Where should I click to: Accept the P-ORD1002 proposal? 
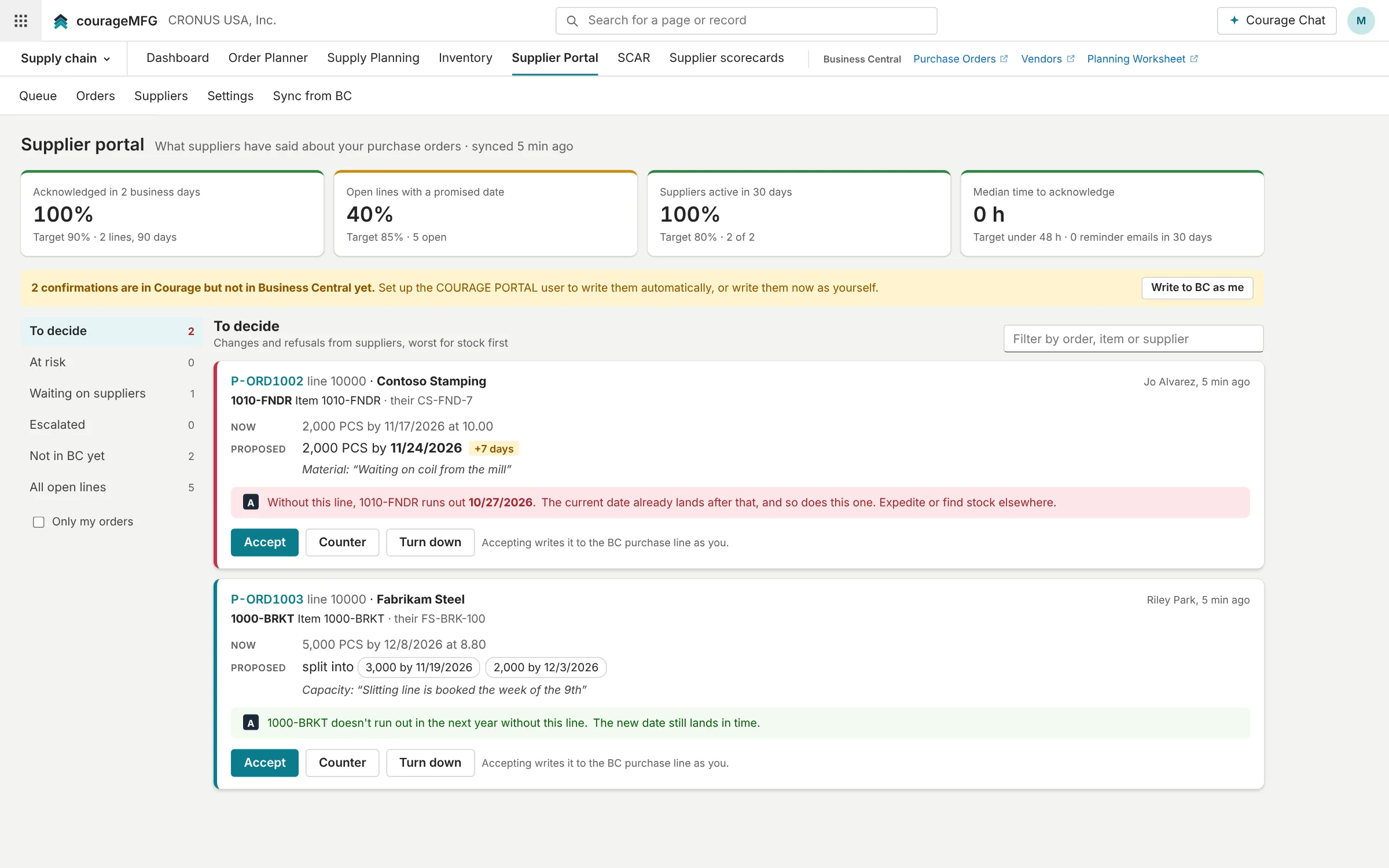(x=264, y=542)
